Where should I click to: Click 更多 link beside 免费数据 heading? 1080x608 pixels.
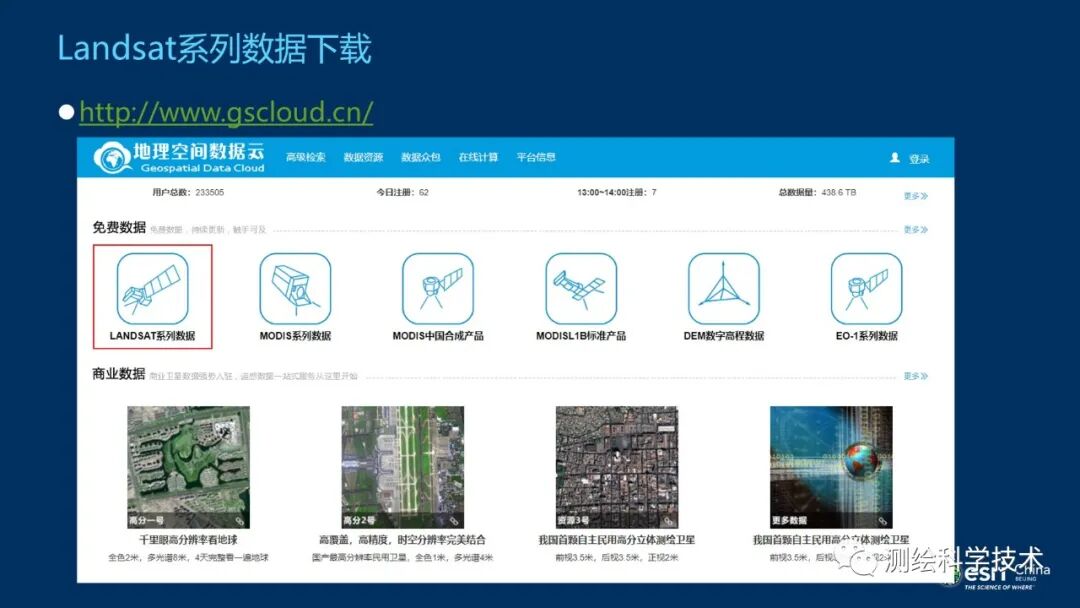point(915,229)
